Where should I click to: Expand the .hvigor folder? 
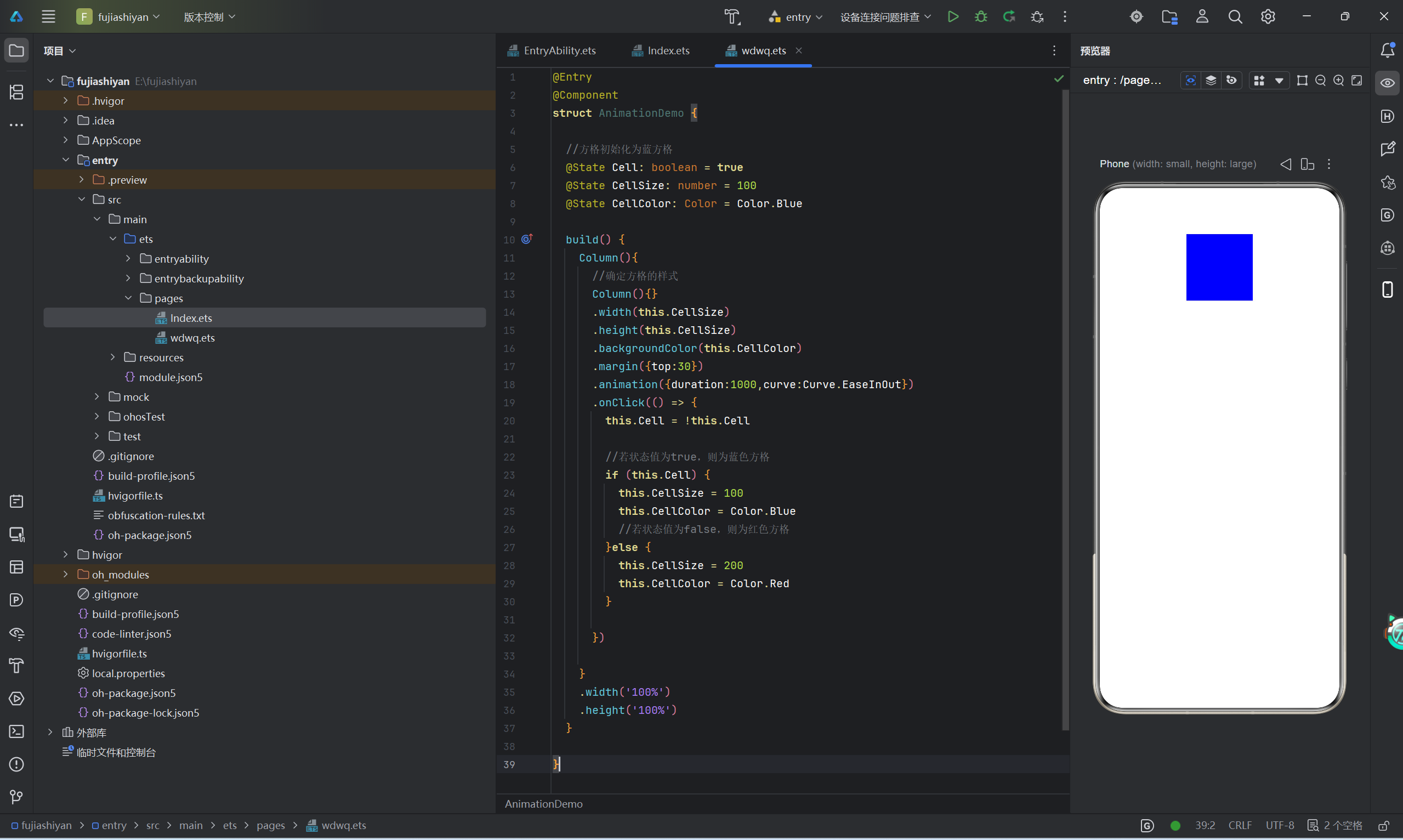pyautogui.click(x=65, y=101)
